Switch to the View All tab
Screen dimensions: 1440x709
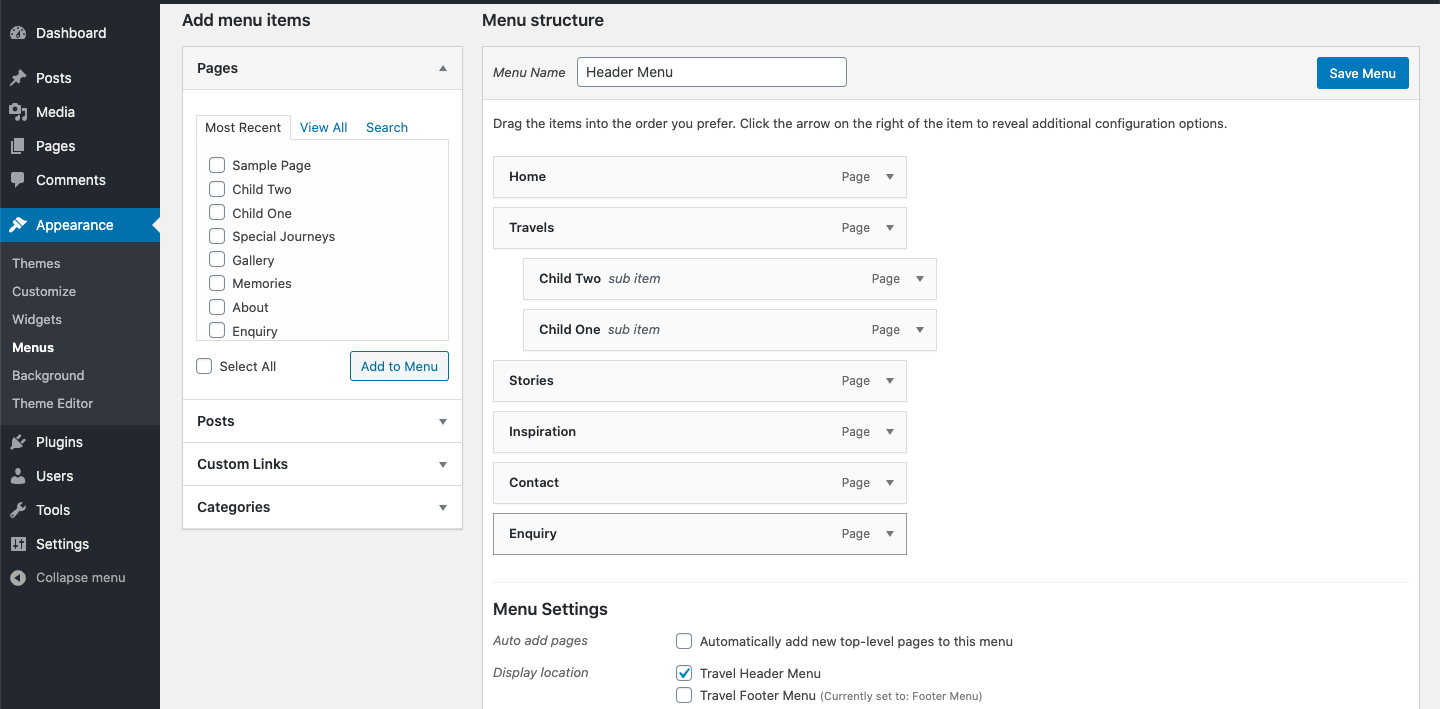(323, 127)
